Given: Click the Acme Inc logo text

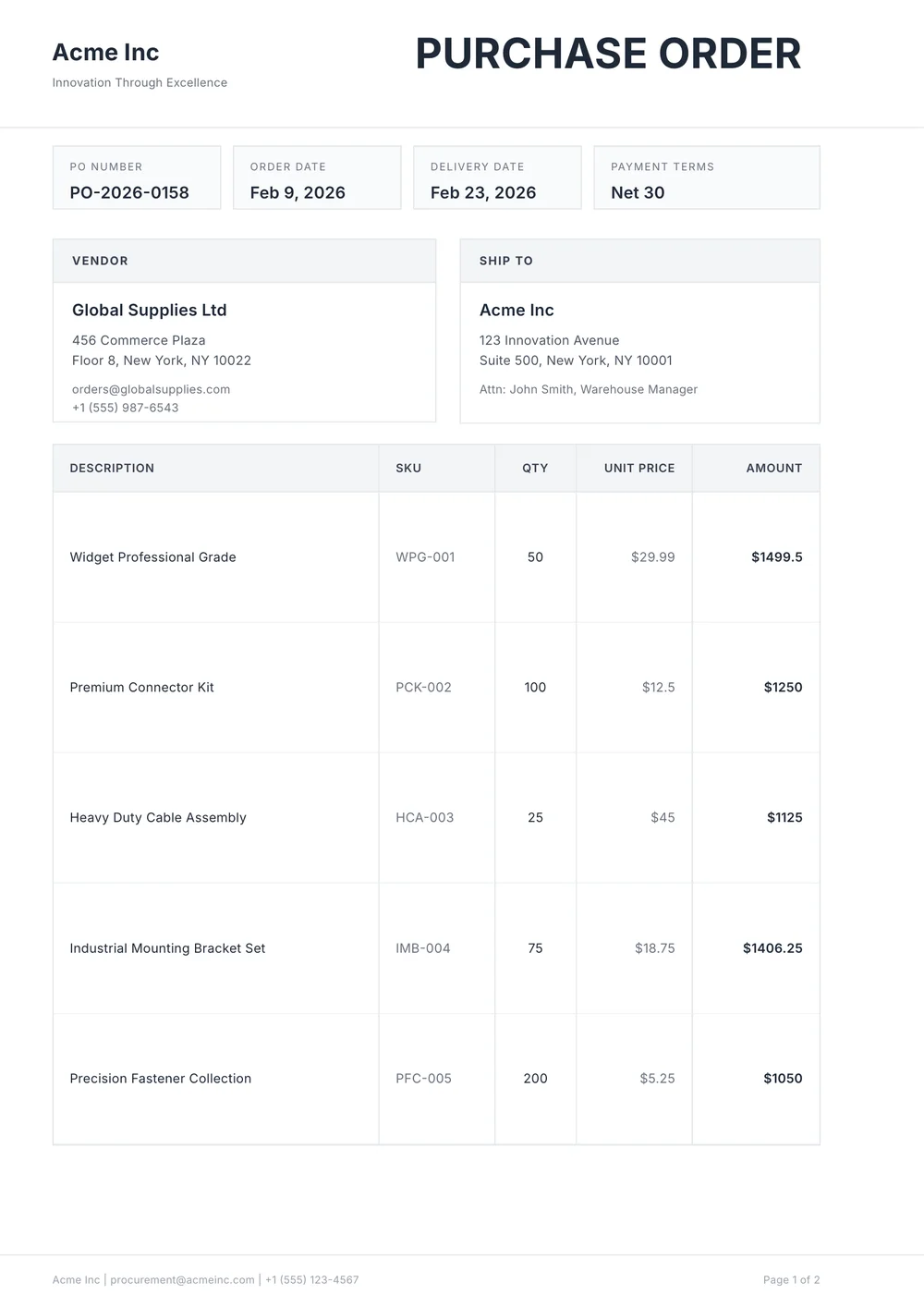Looking at the screenshot, I should [x=105, y=53].
